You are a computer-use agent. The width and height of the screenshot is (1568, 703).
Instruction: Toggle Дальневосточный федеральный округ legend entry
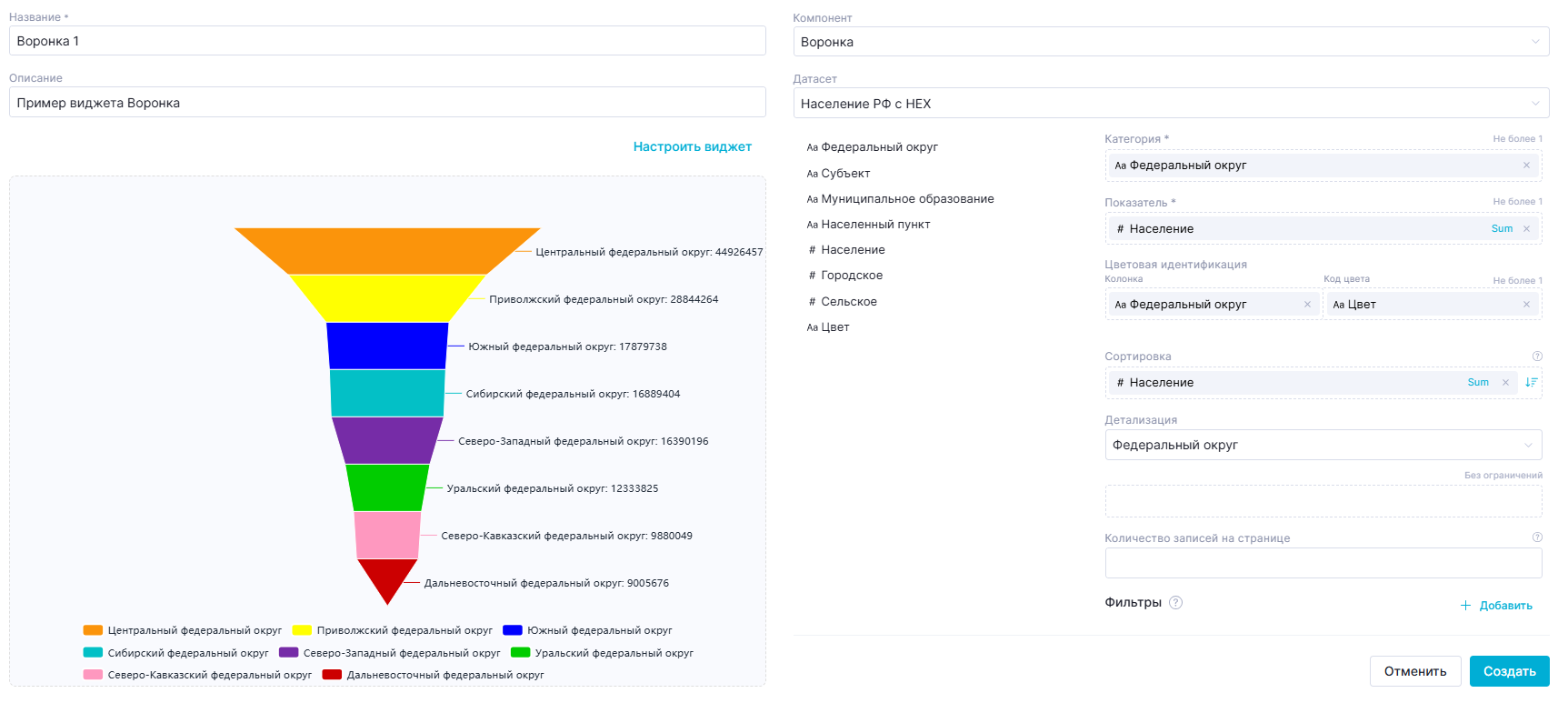(x=434, y=675)
